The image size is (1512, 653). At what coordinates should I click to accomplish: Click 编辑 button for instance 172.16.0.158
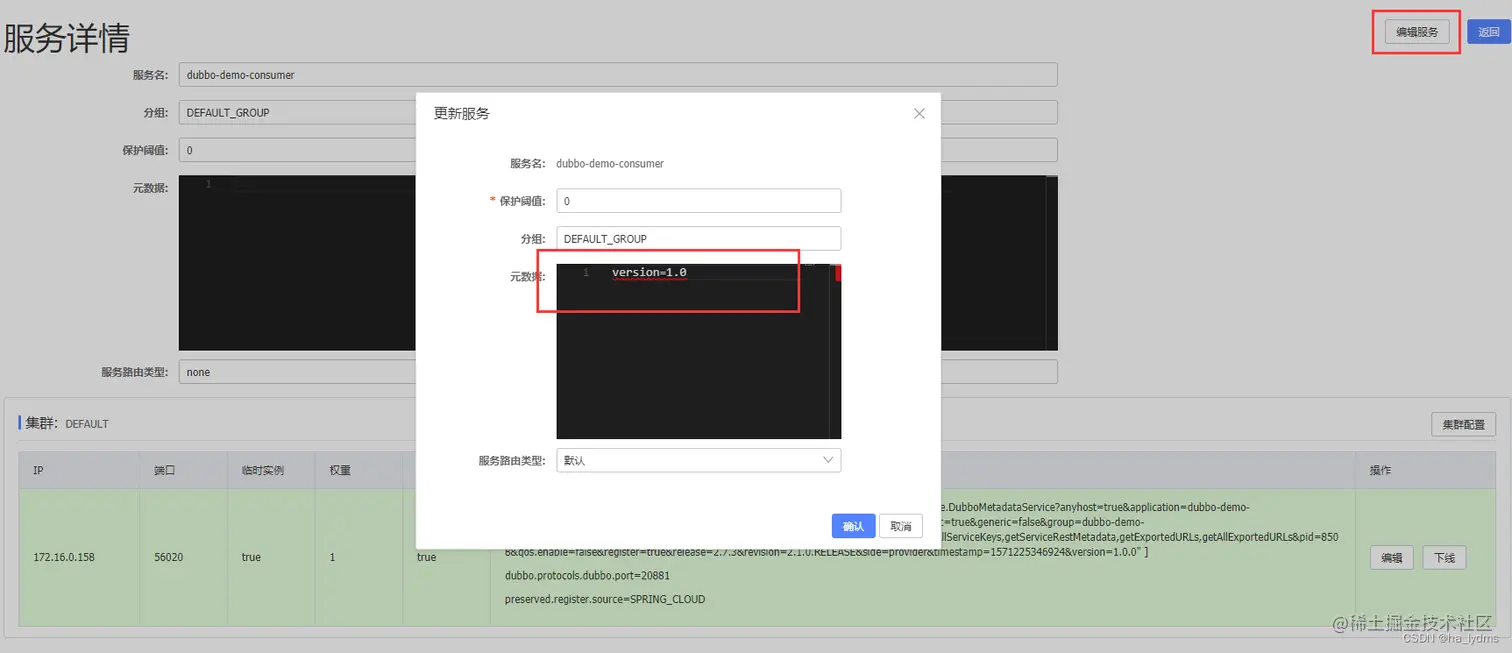pos(1391,558)
